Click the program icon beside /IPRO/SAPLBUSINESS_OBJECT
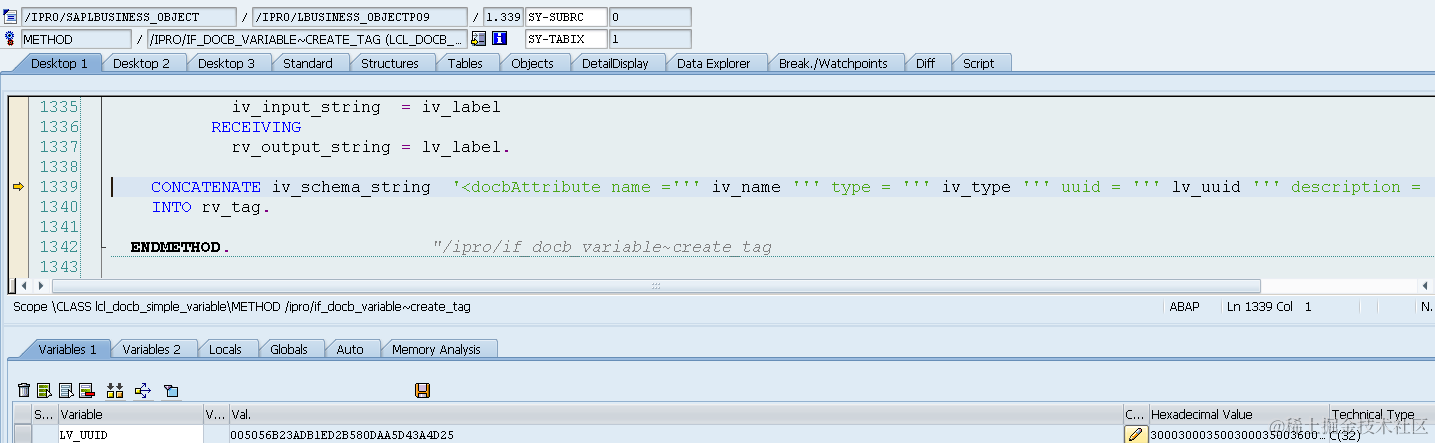Image resolution: width=1435 pixels, height=443 pixels. pyautogui.click(x=10, y=17)
